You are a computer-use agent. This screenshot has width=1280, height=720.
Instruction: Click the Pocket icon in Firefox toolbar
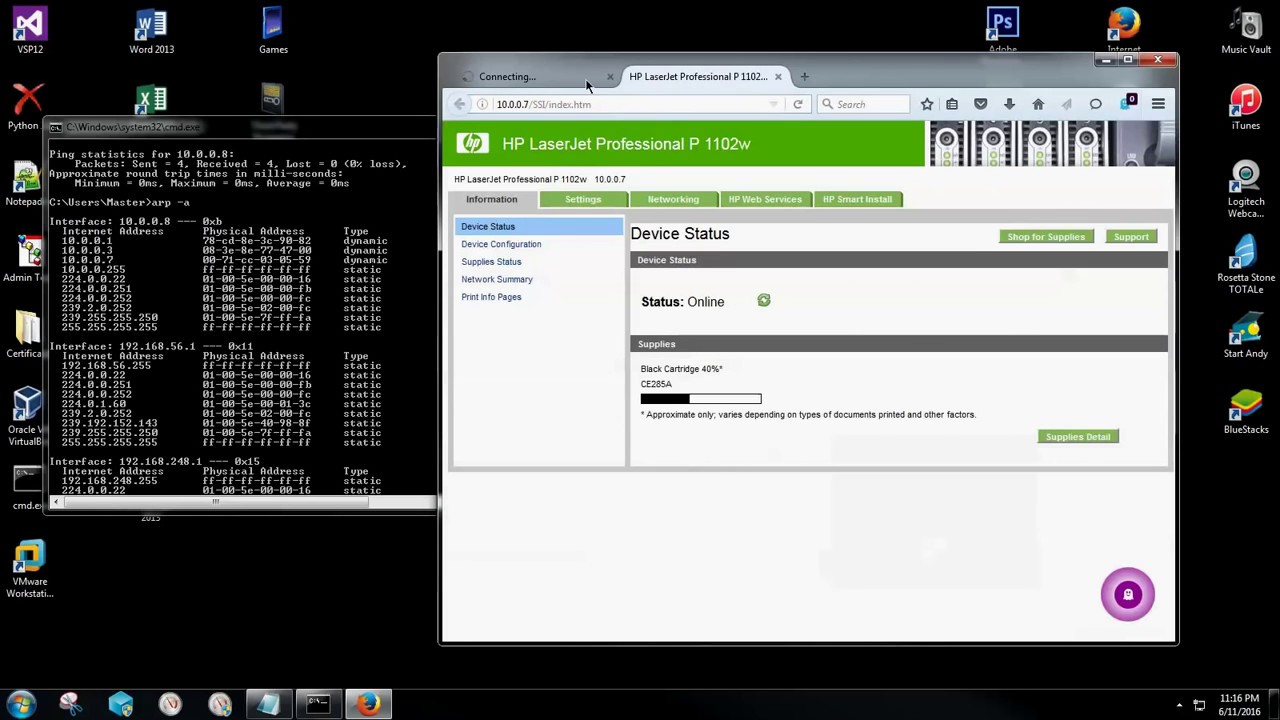980,104
